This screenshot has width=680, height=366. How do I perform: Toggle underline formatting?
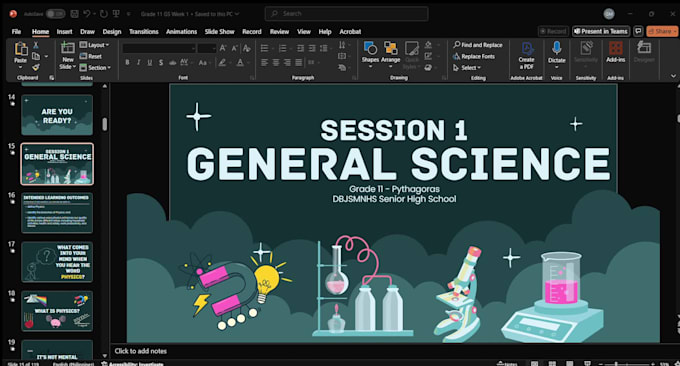tap(150, 62)
